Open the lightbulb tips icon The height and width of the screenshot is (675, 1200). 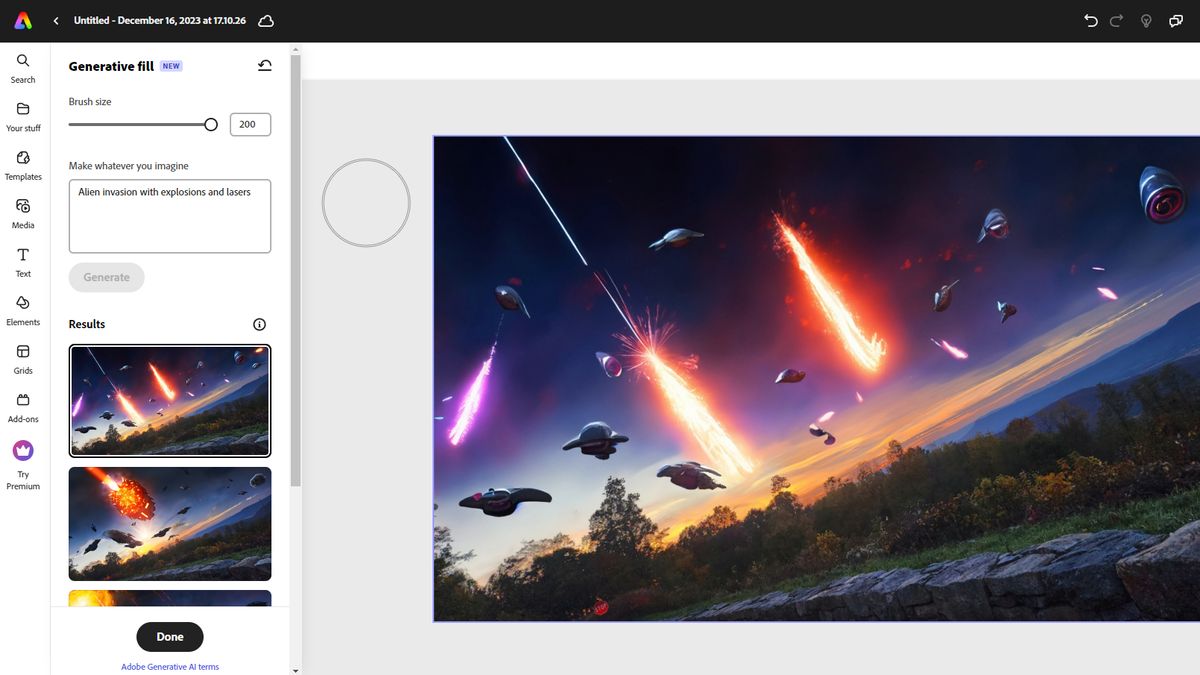coord(1146,20)
